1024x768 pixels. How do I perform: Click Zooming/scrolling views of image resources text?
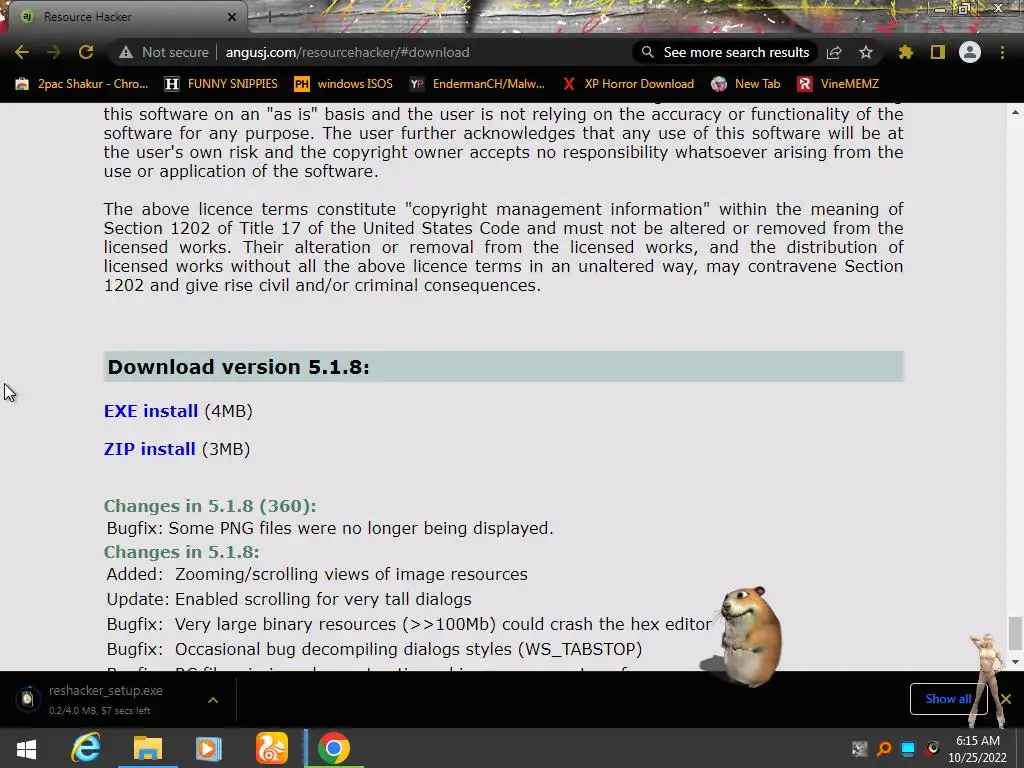point(351,574)
